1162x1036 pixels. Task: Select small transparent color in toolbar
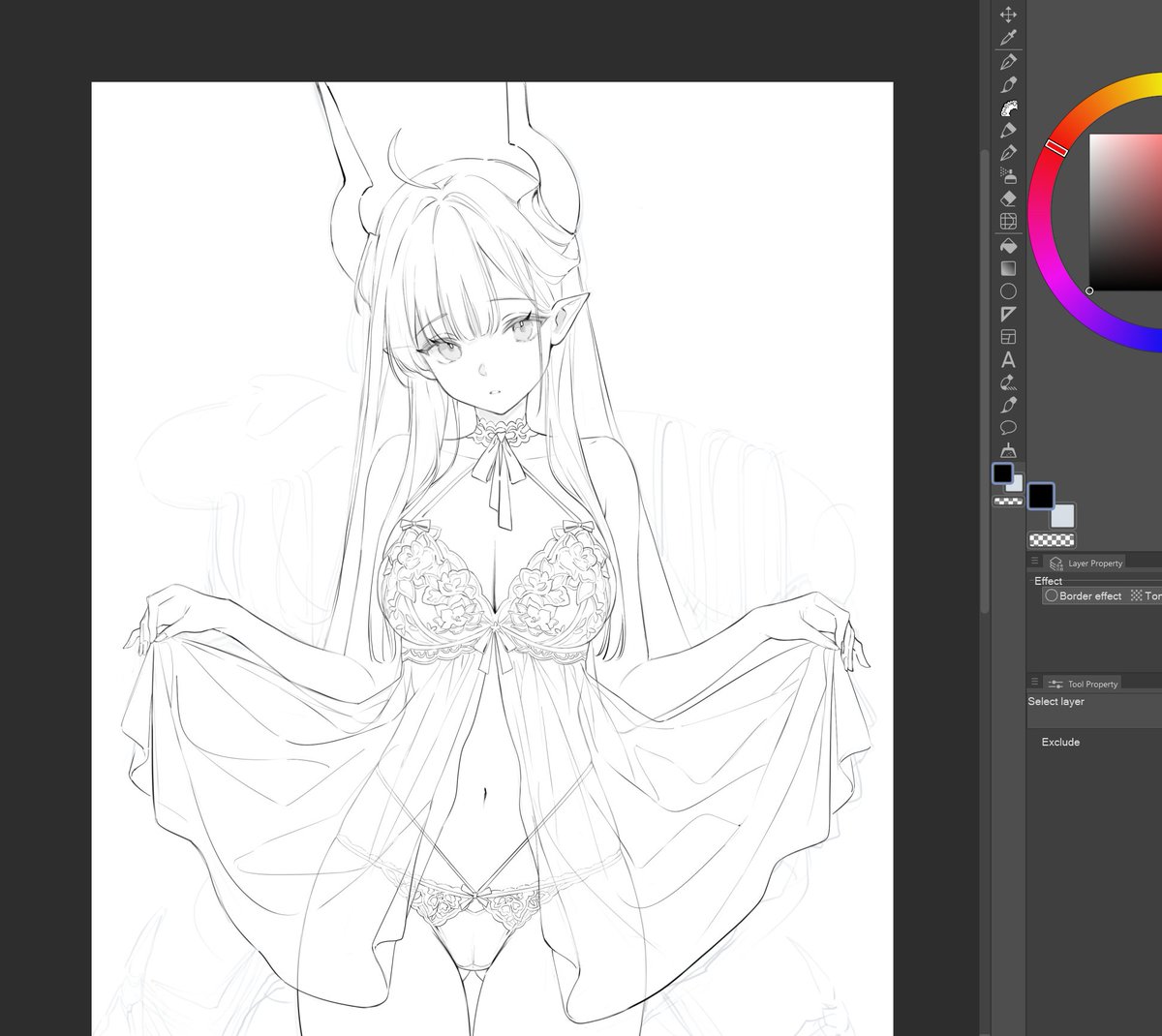tap(1008, 502)
